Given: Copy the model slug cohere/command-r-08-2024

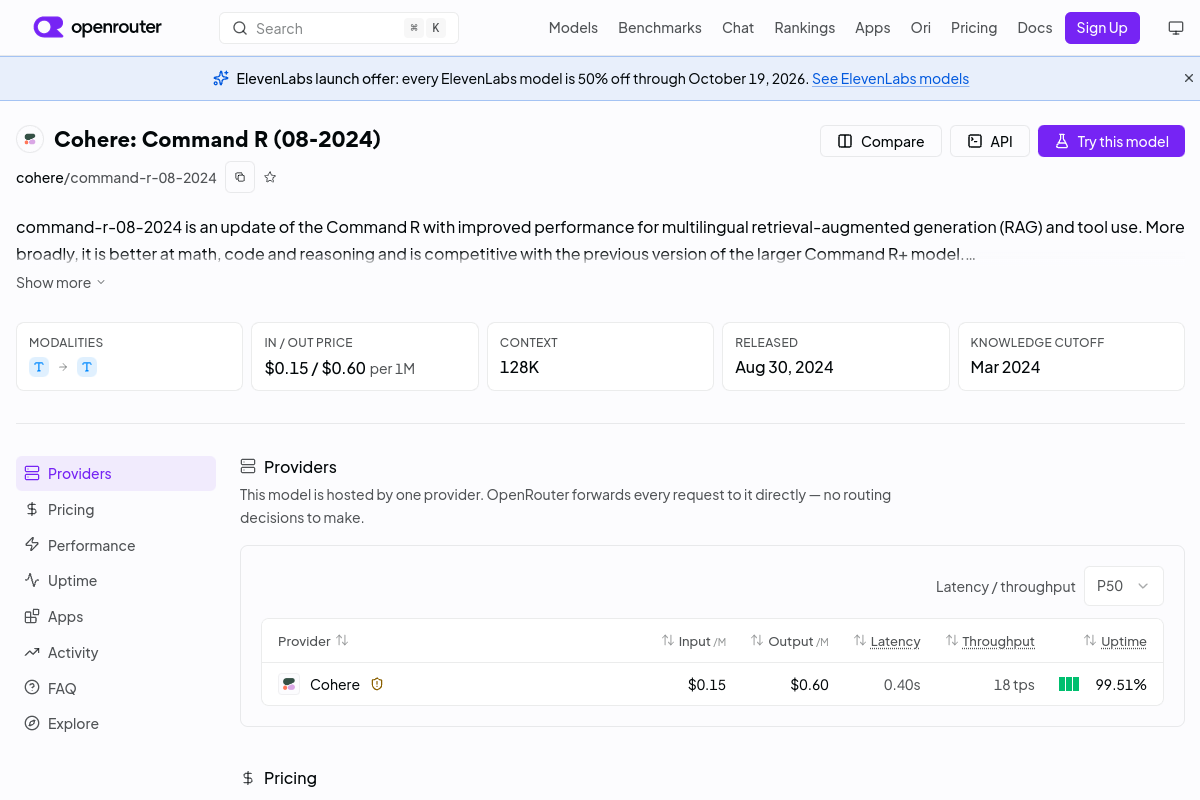Looking at the screenshot, I should (240, 177).
